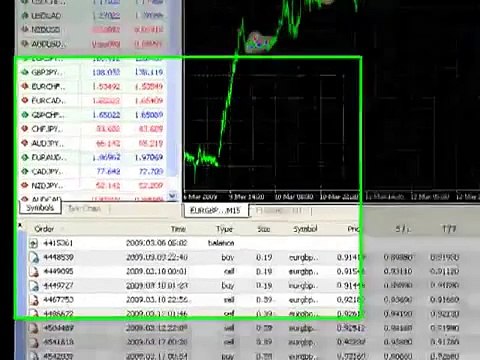Select the AUDJPY symbol row

click(x=93, y=143)
